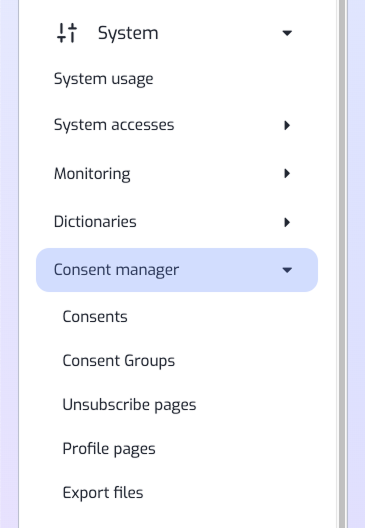Viewport: 365px width, 528px height.
Task: Open Unsubscribe pages
Action: click(129, 405)
